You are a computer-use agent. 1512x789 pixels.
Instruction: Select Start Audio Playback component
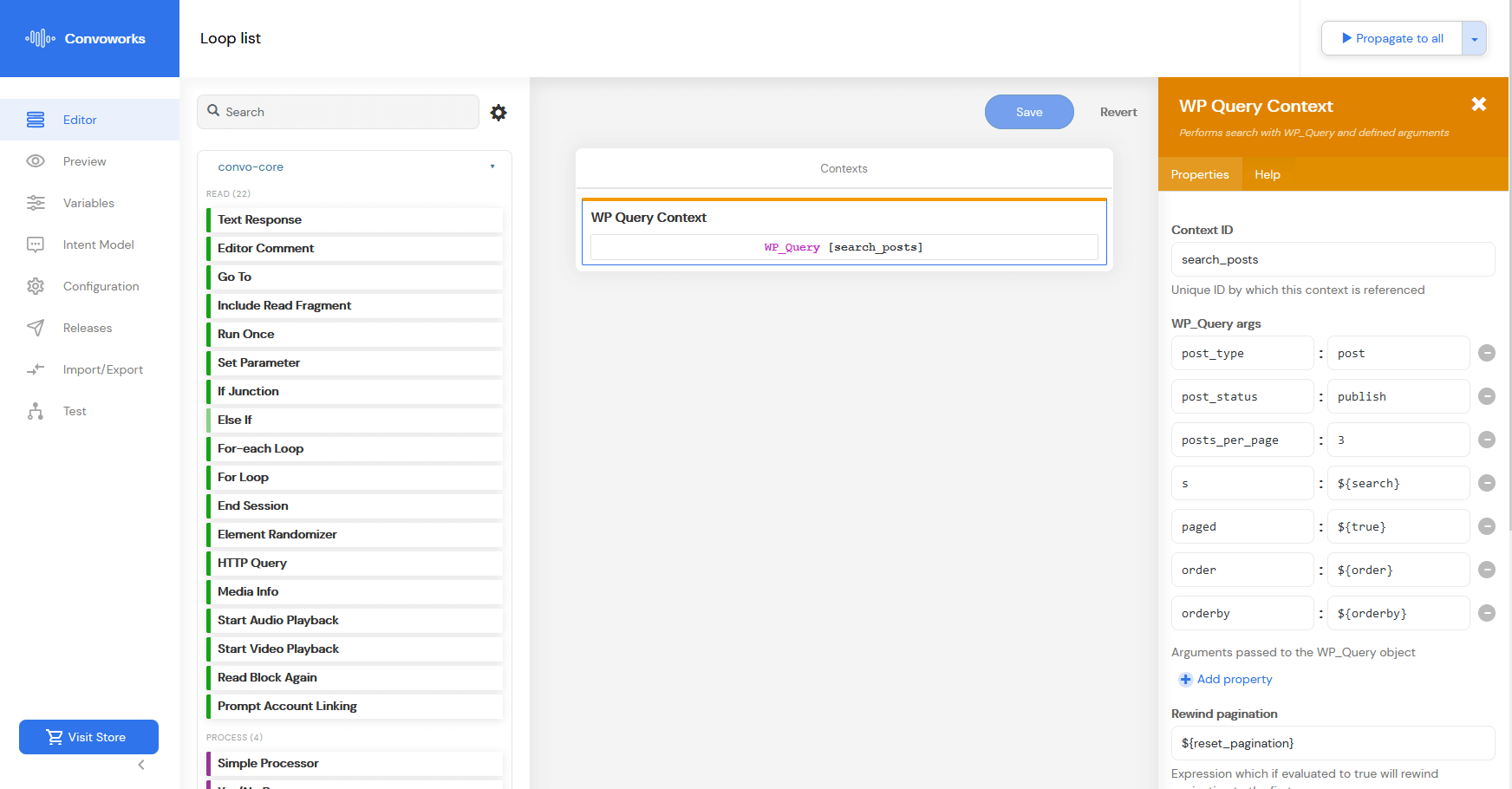[355, 620]
